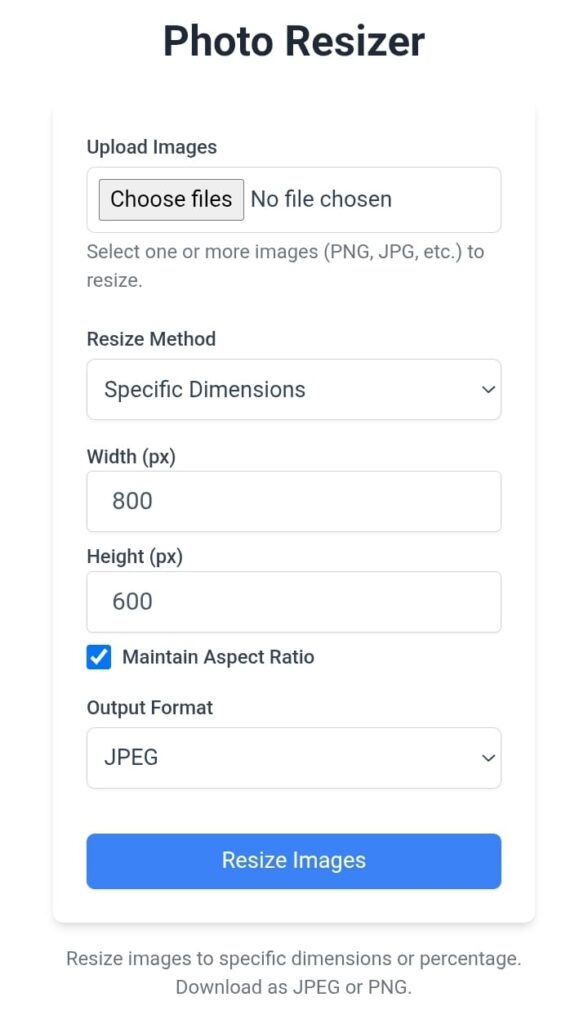Click the Height (px) label
The image size is (588, 1024).
[x=135, y=556]
